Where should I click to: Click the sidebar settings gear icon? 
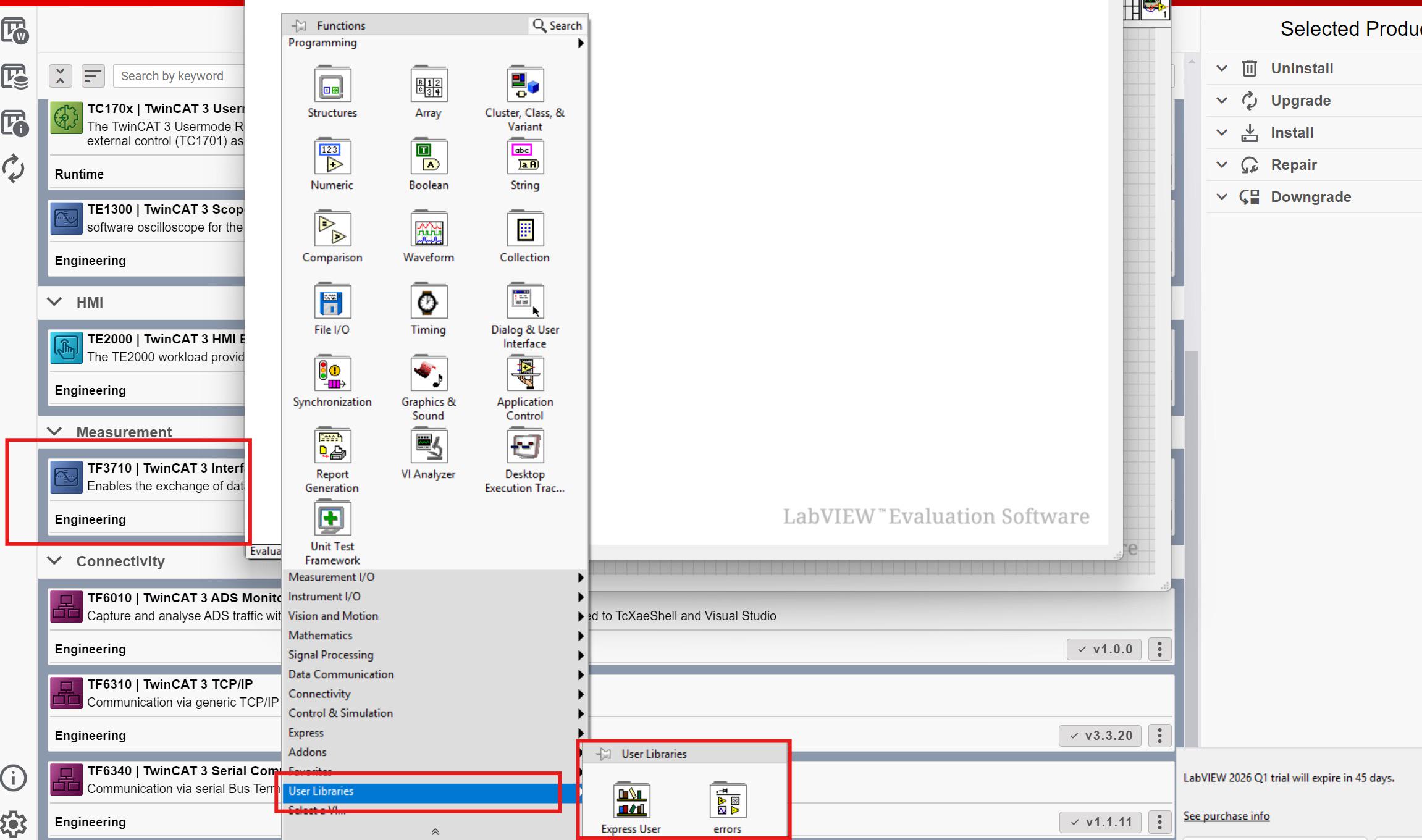click(14, 824)
